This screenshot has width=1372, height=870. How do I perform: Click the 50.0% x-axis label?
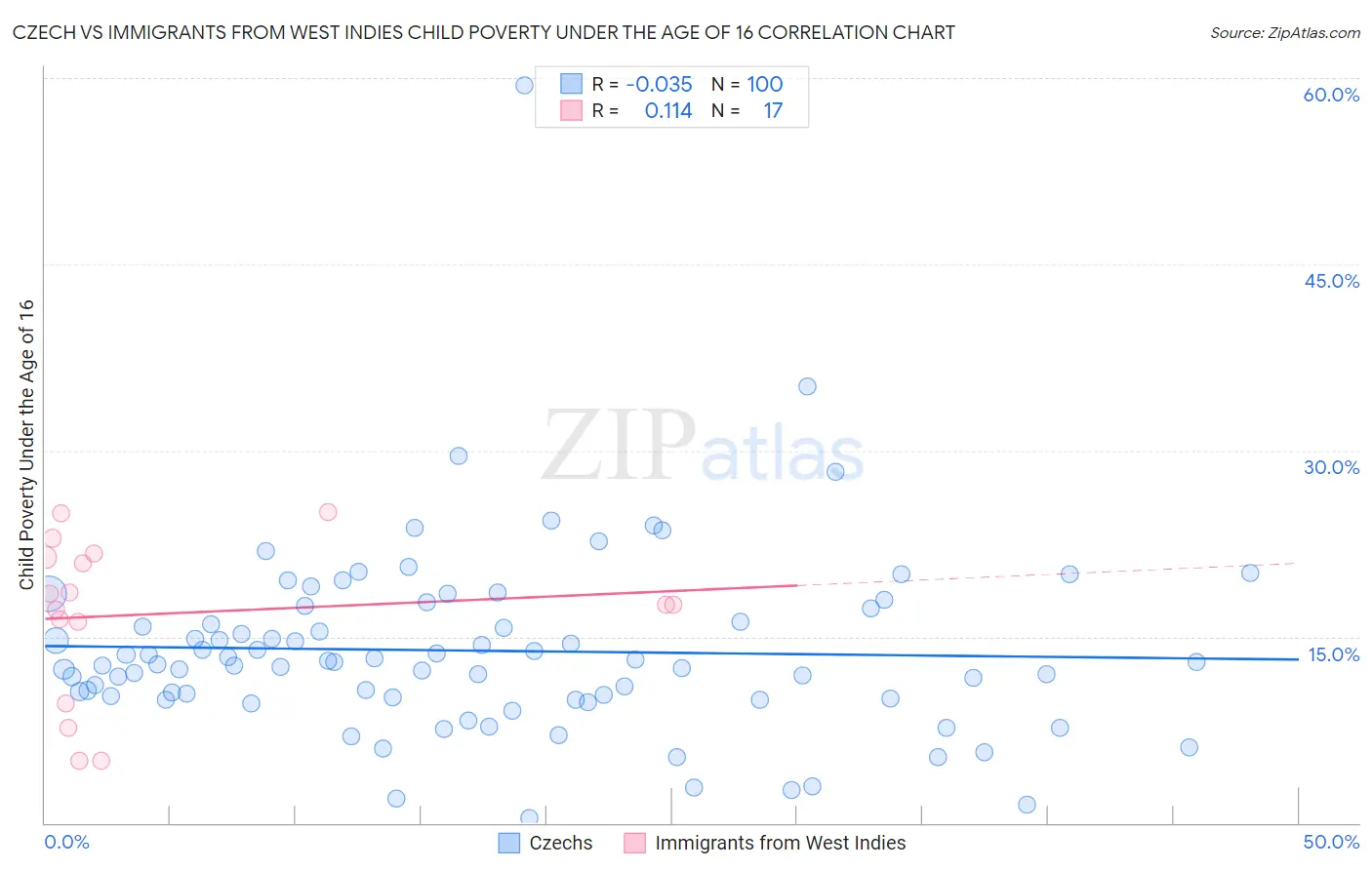[x=1331, y=842]
